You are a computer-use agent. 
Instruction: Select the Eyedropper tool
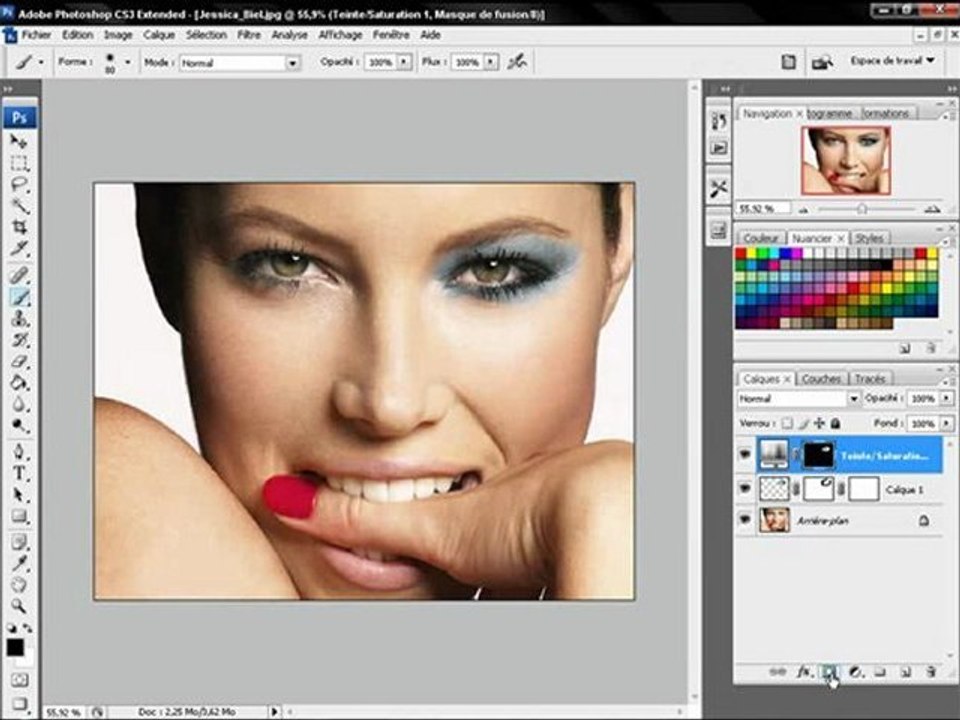19,563
